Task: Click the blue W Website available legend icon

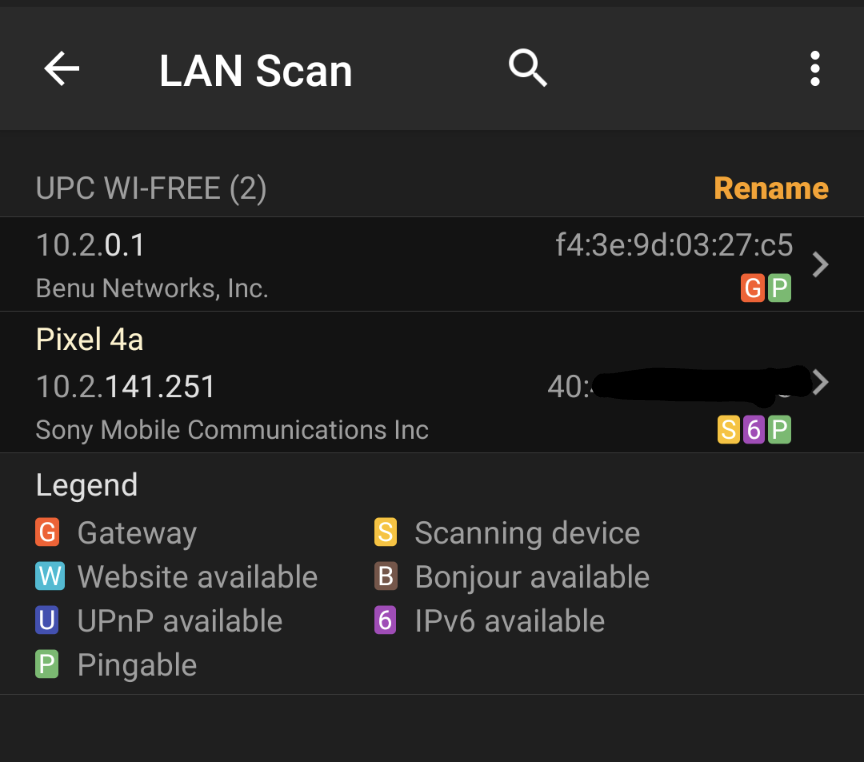Action: pyautogui.click(x=50, y=576)
